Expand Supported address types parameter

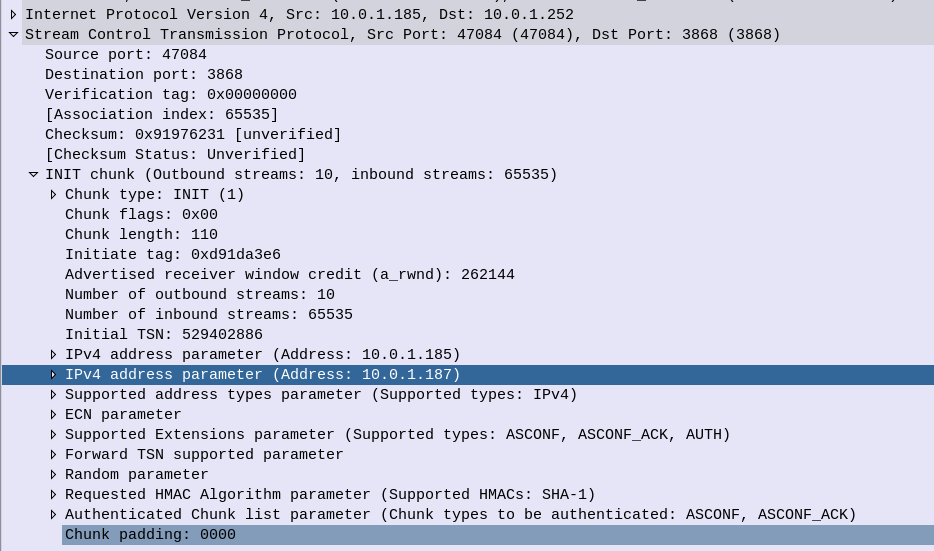pyautogui.click(x=54, y=395)
